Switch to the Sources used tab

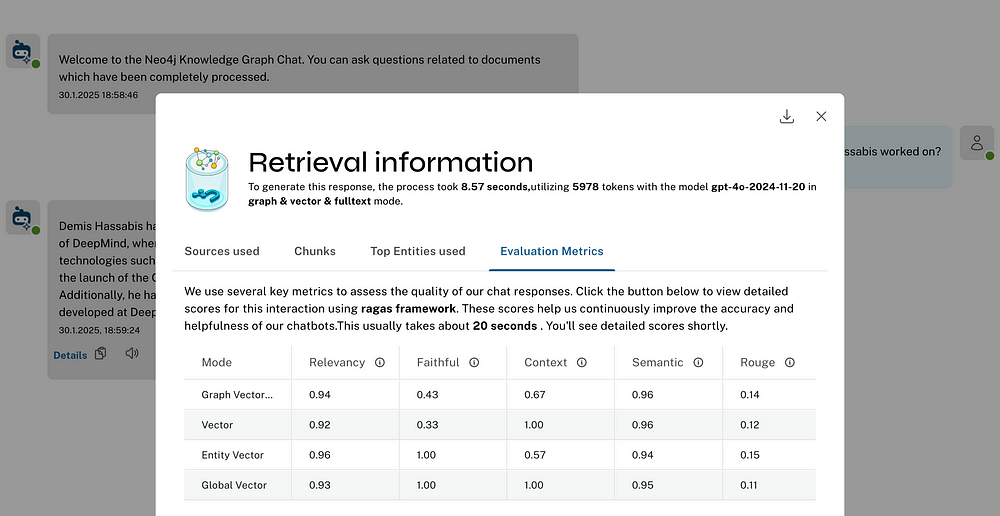click(x=222, y=251)
